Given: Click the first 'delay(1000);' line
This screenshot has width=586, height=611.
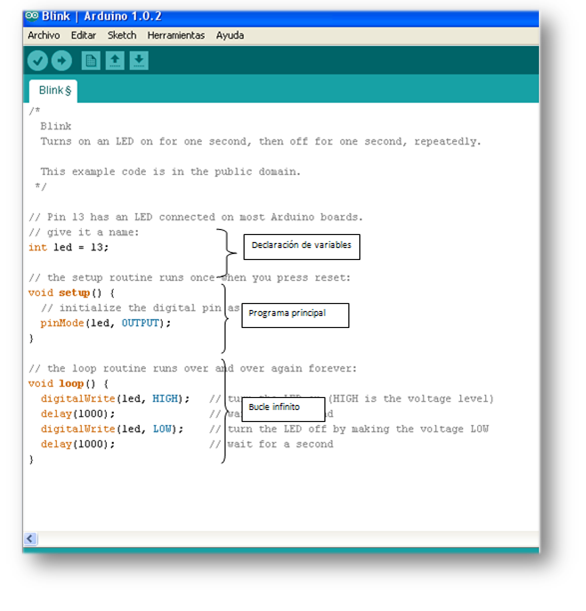Looking at the screenshot, I should point(78,414).
